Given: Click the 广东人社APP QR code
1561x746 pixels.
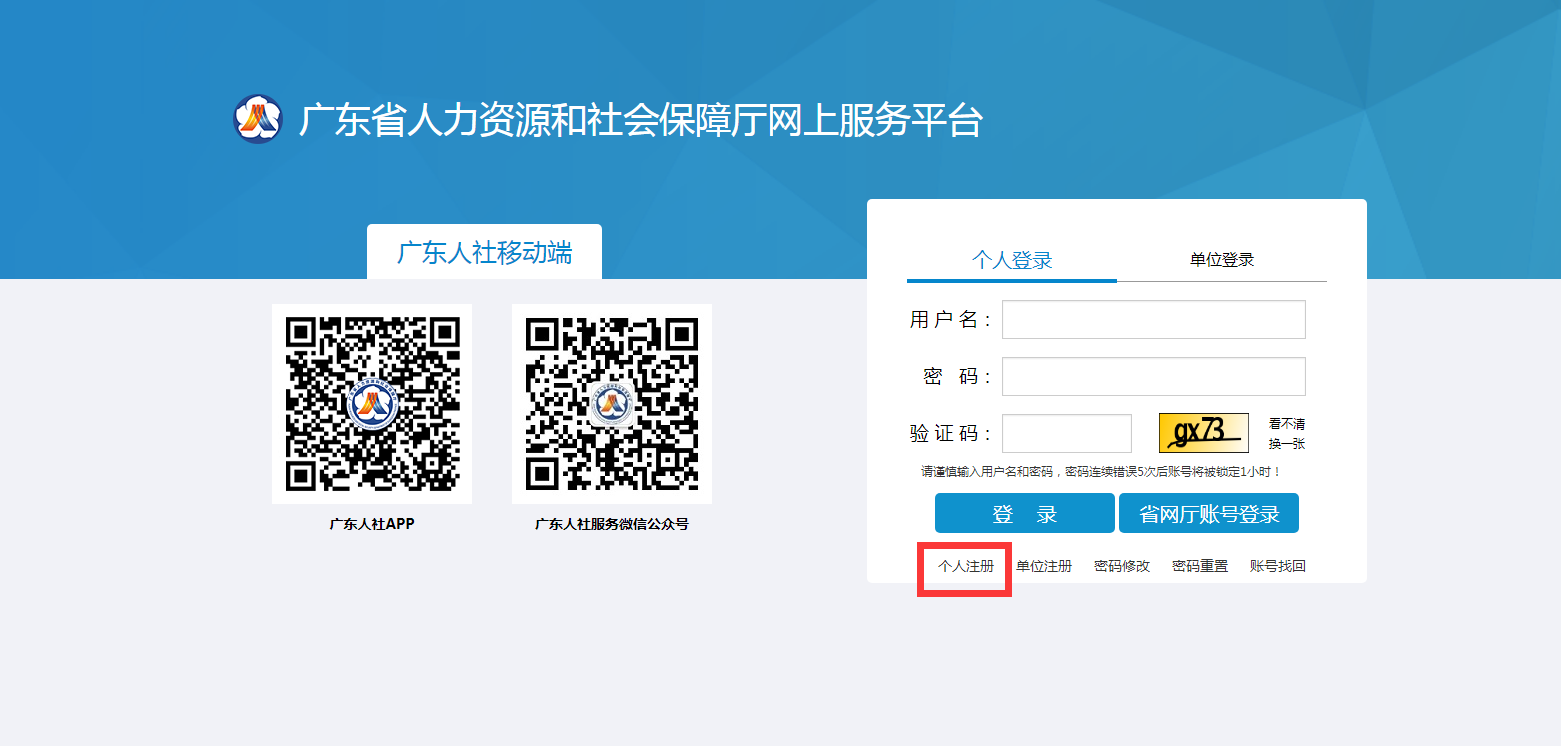Looking at the screenshot, I should coord(371,404).
